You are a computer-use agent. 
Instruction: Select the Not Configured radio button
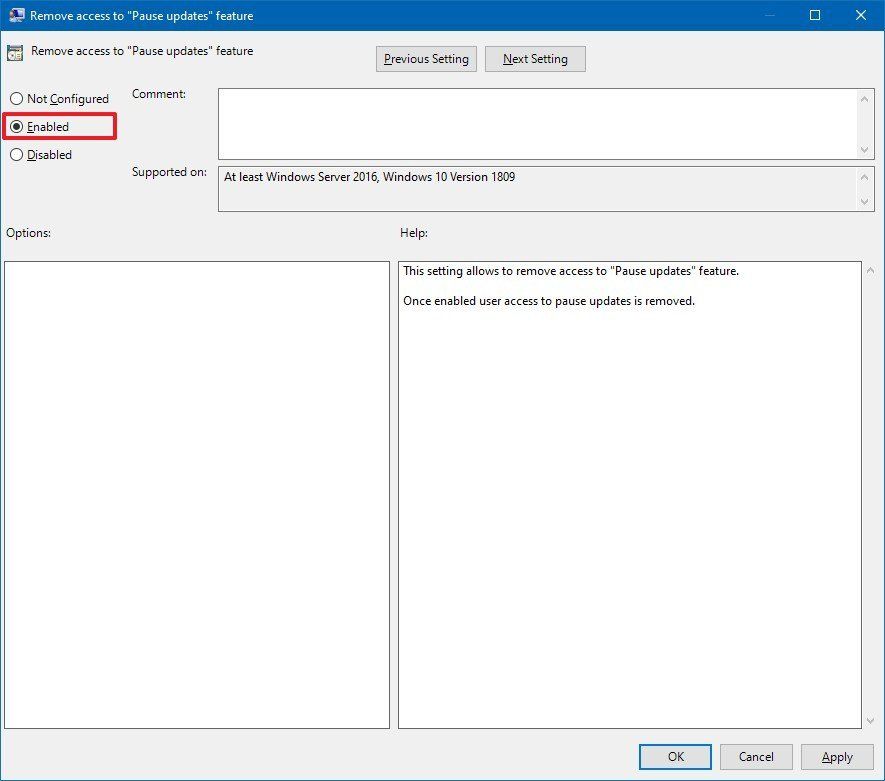coord(16,98)
